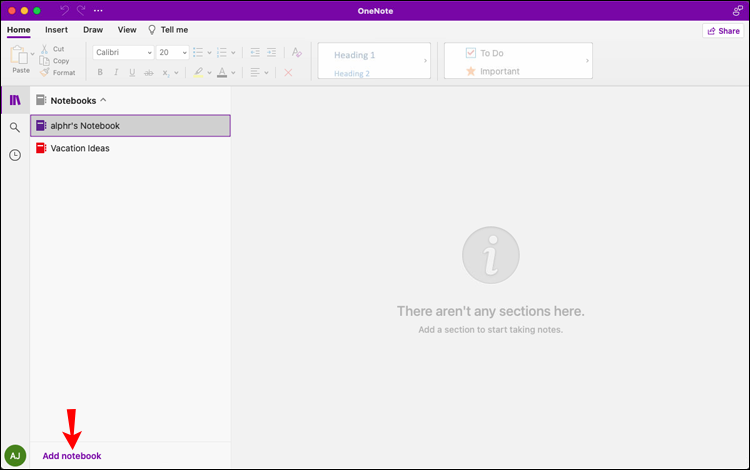Apply the To Do checkbox tag

pyautogui.click(x=485, y=53)
